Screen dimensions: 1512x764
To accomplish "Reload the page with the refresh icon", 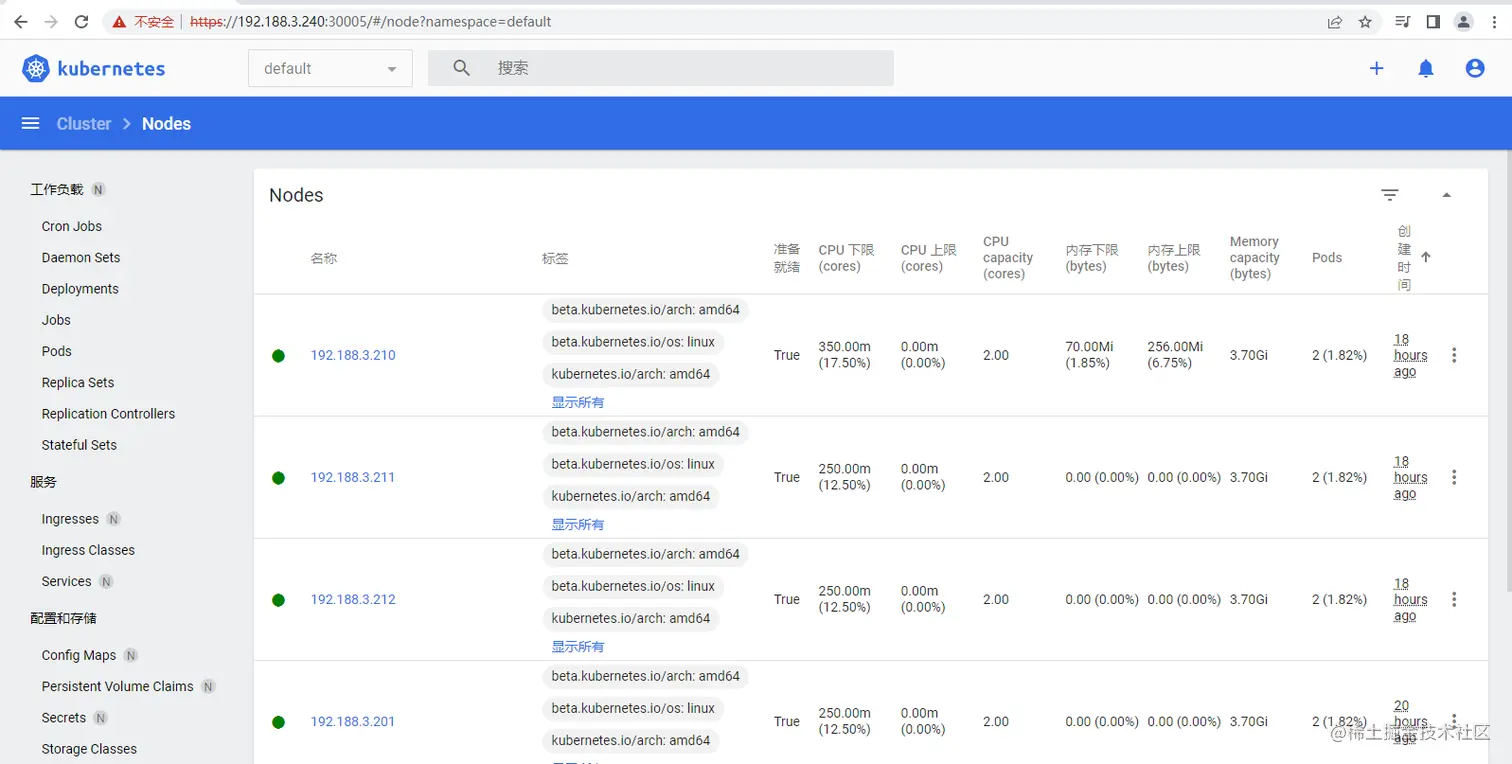I will (82, 21).
